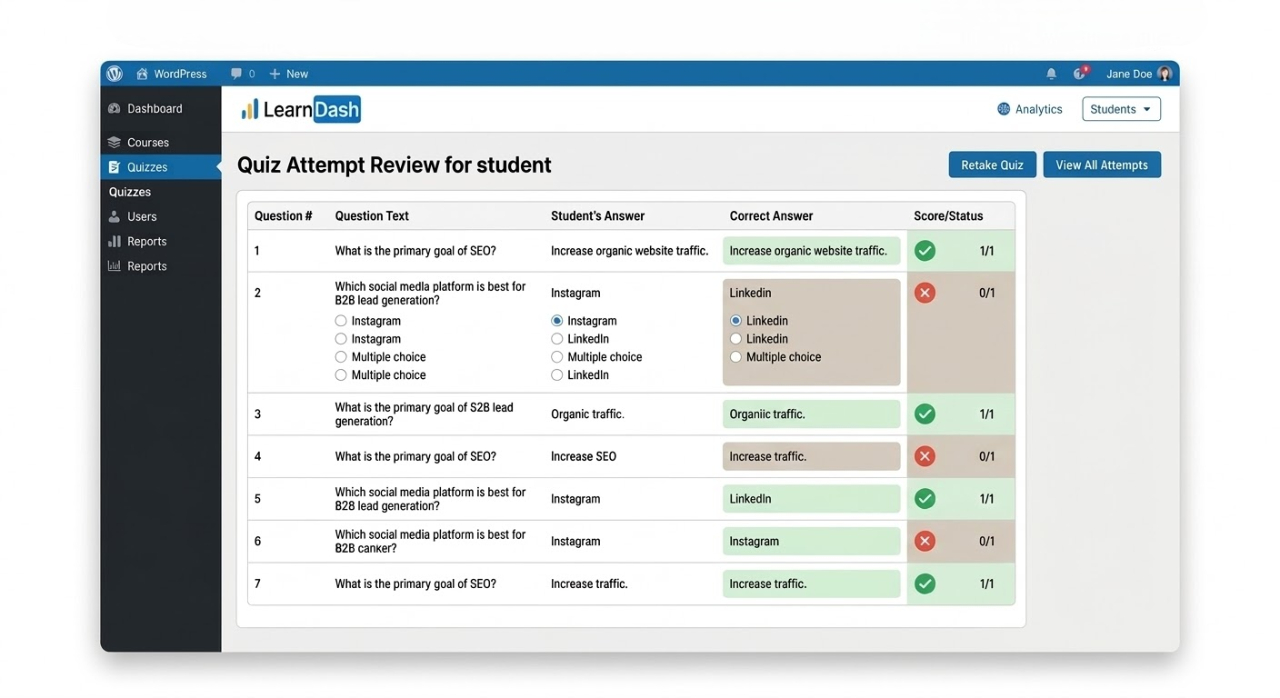Select the checked Instagram radio in Student's Answer
The height and width of the screenshot is (698, 1280).
[557, 321]
